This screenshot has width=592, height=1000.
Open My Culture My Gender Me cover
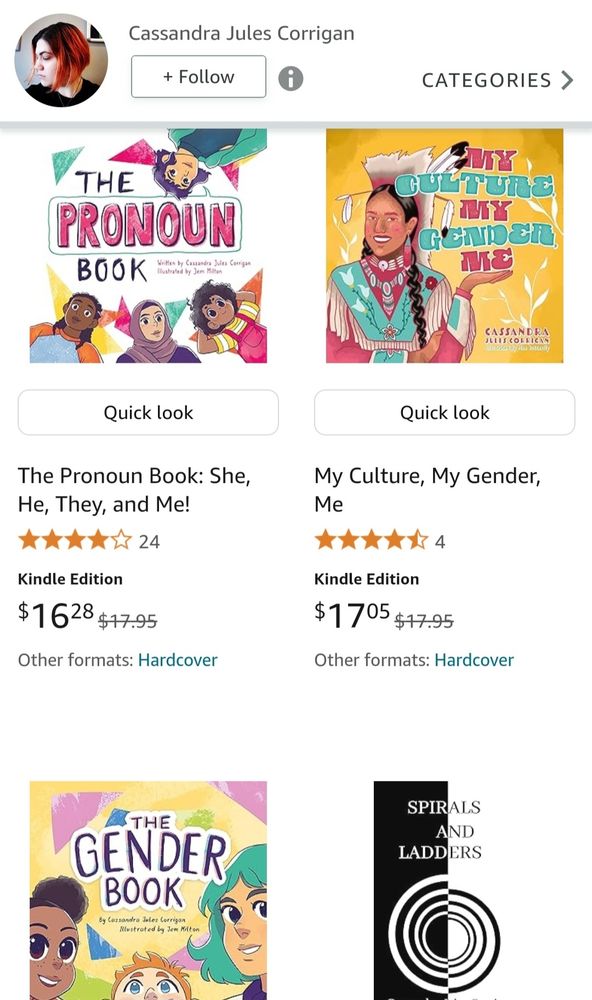[x=445, y=246]
